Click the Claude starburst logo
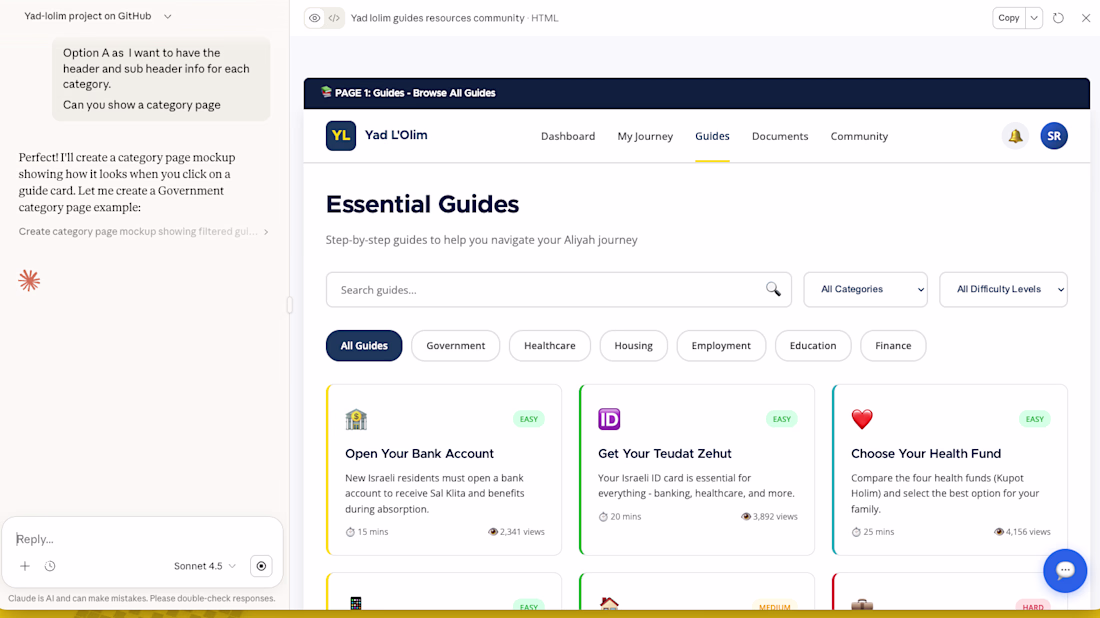The width and height of the screenshot is (1100, 618). 29,281
